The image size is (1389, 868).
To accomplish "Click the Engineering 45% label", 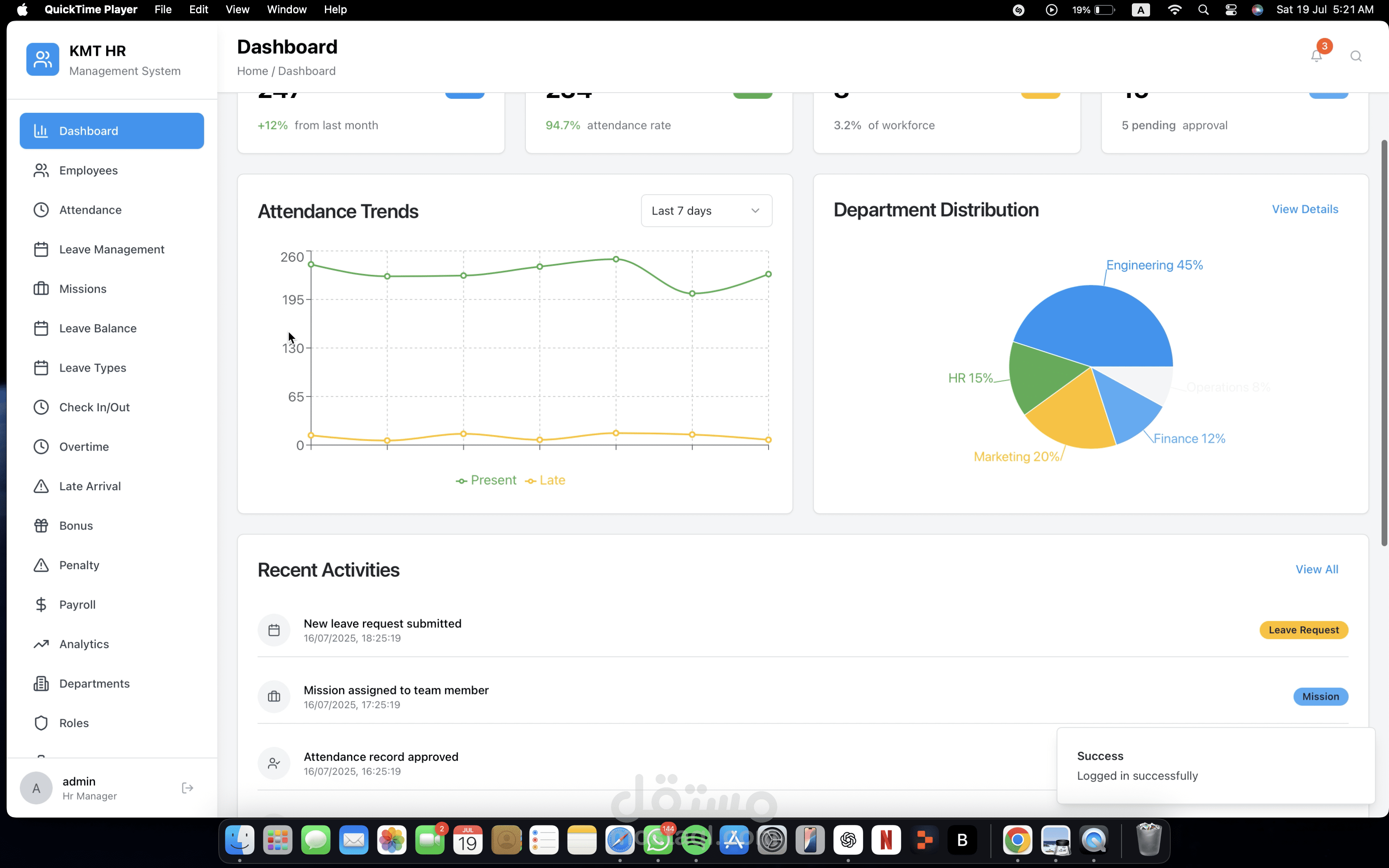I will pyautogui.click(x=1154, y=265).
